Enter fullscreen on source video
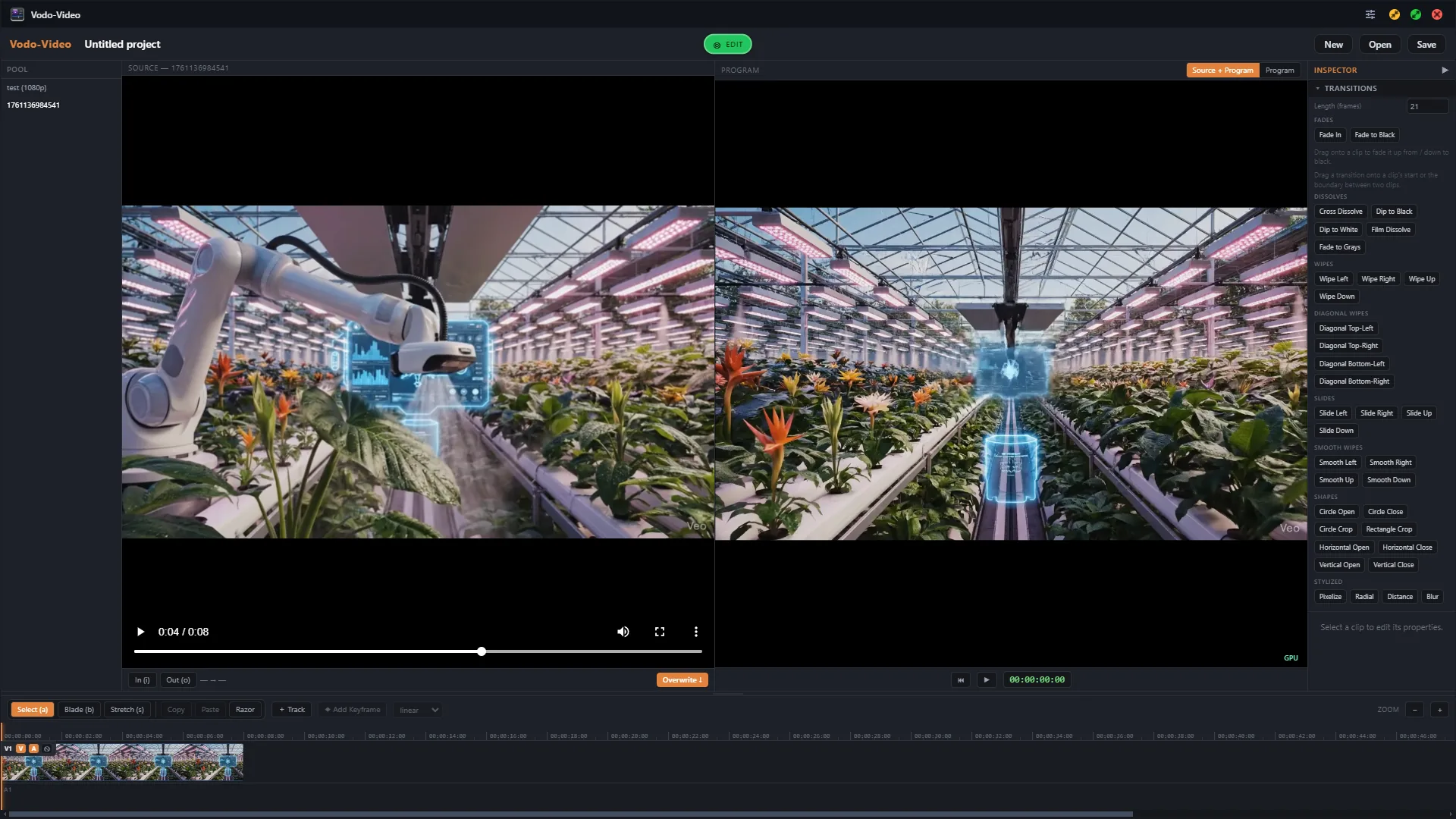 (x=660, y=632)
